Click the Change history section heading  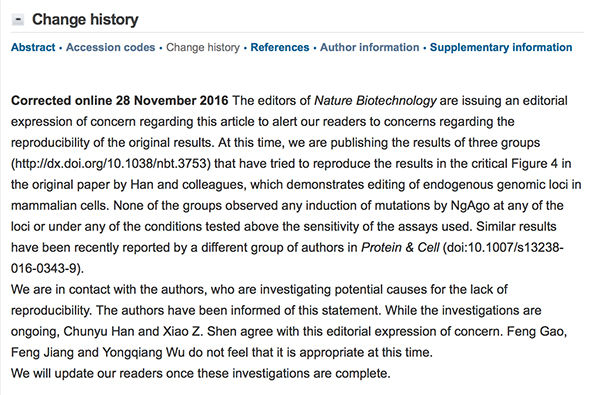coord(85,20)
